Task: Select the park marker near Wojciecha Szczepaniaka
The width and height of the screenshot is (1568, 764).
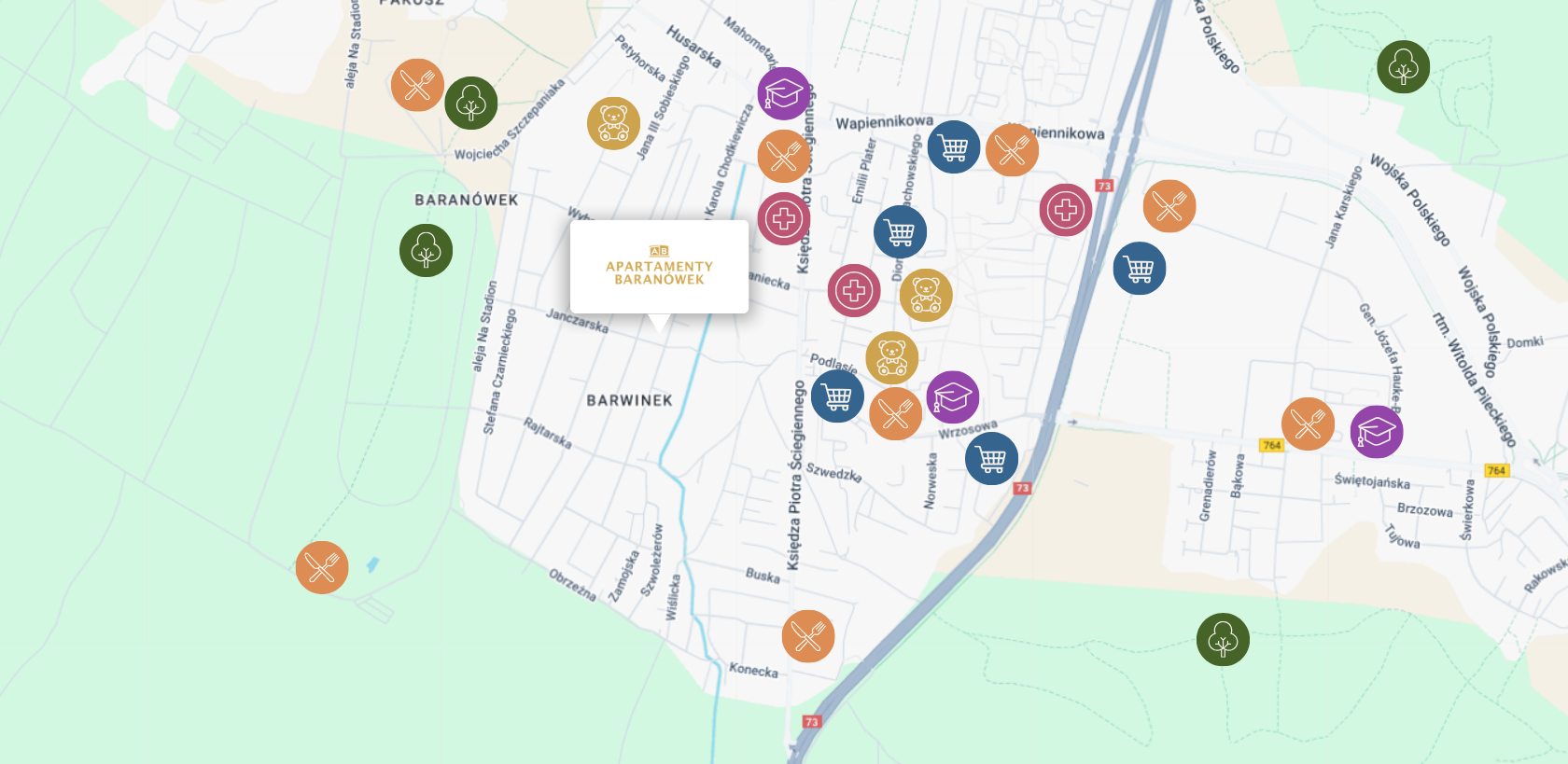Action: (471, 103)
